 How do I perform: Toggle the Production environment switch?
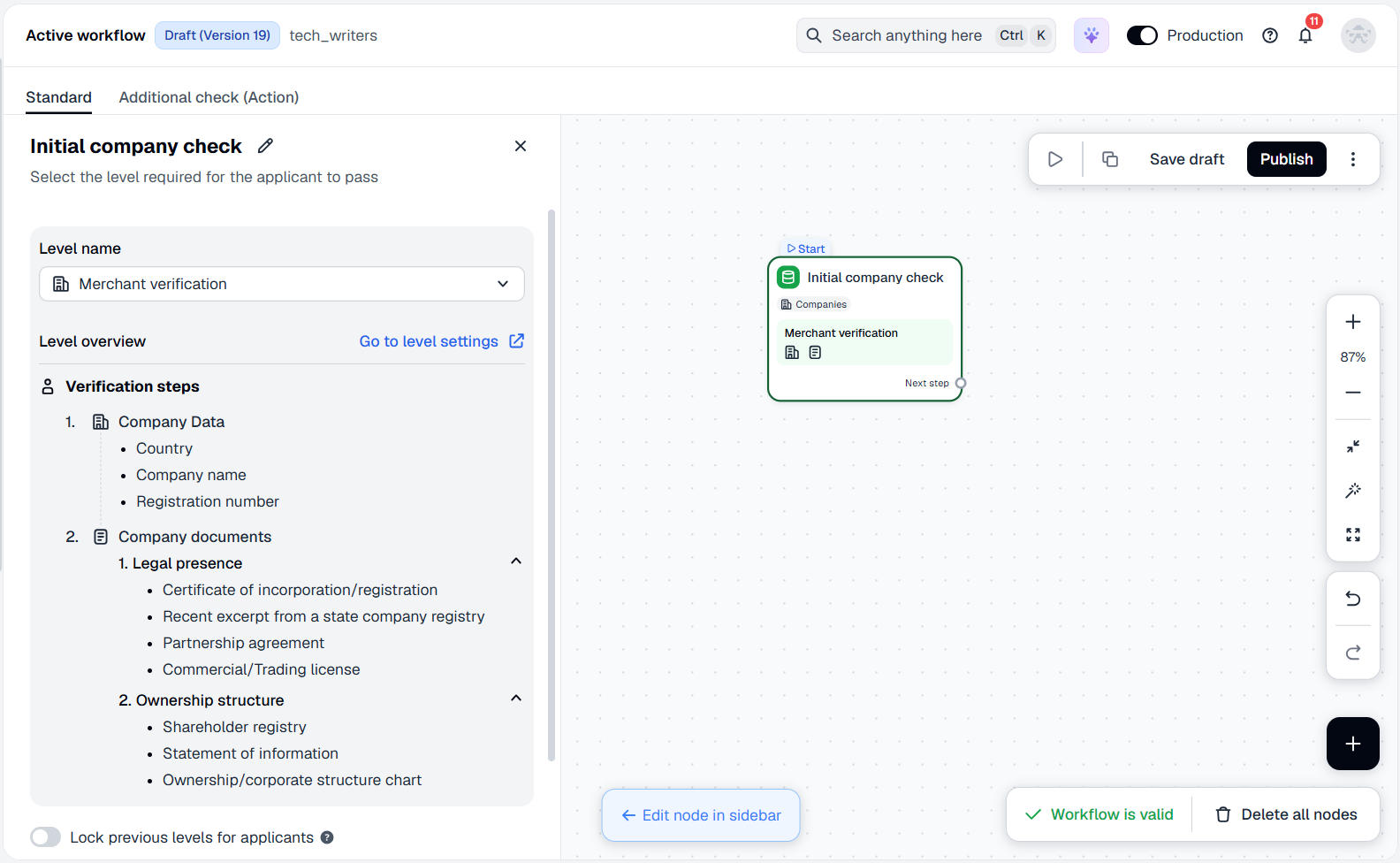1142,35
